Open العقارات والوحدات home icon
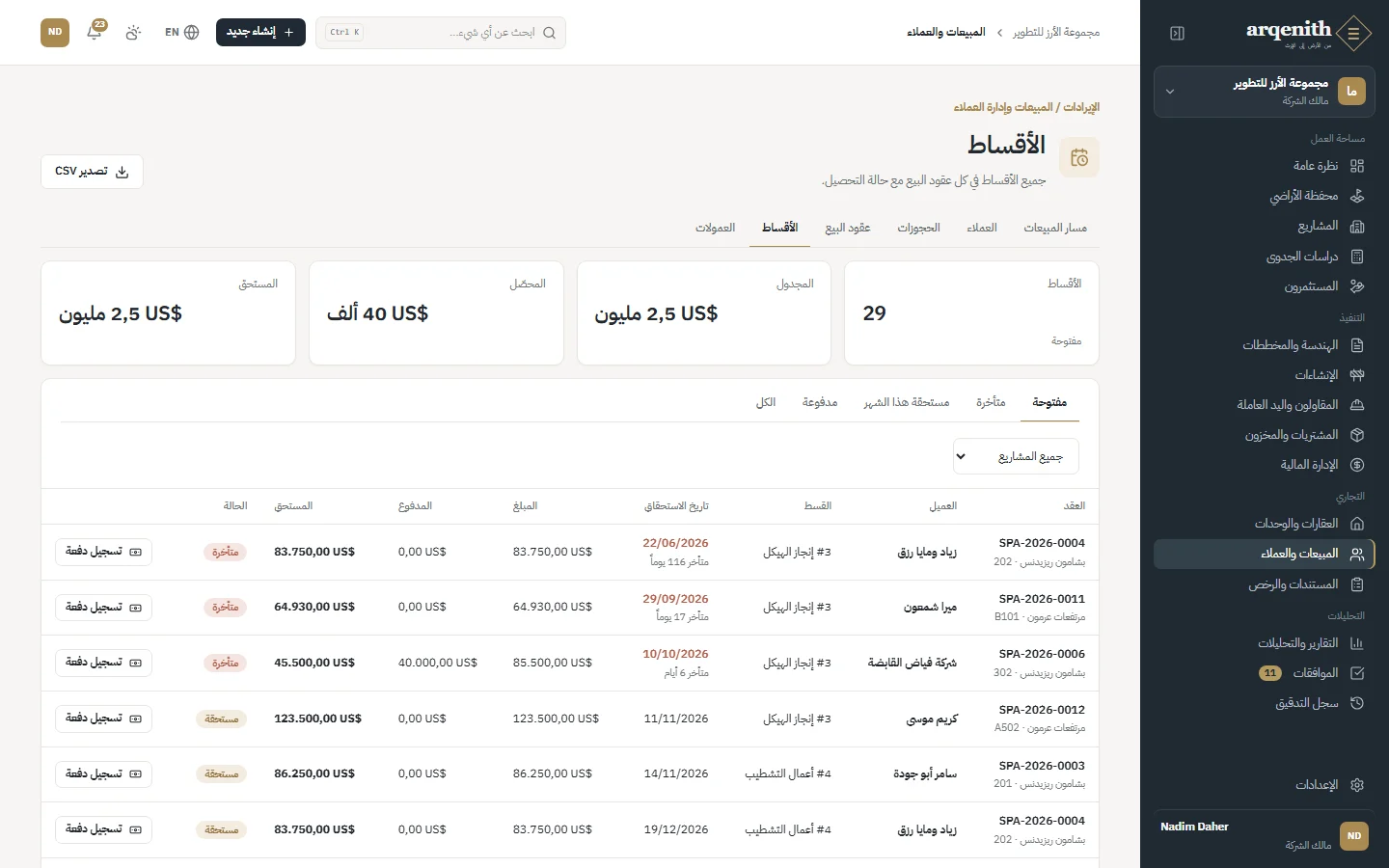Screen dimensions: 1389x868 (x=1357, y=524)
